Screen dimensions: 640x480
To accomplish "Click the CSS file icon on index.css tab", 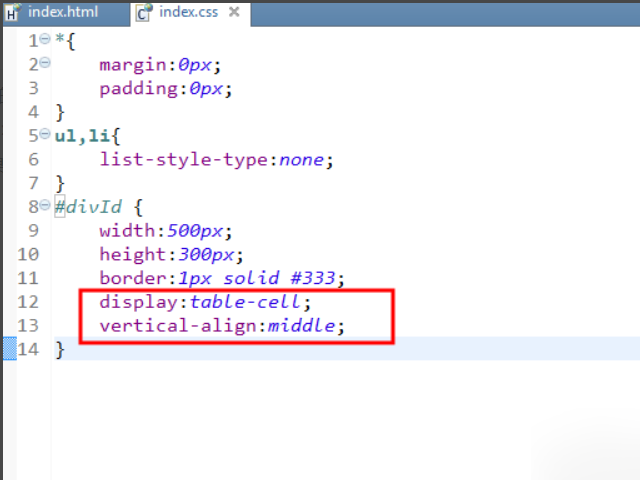I will (144, 13).
